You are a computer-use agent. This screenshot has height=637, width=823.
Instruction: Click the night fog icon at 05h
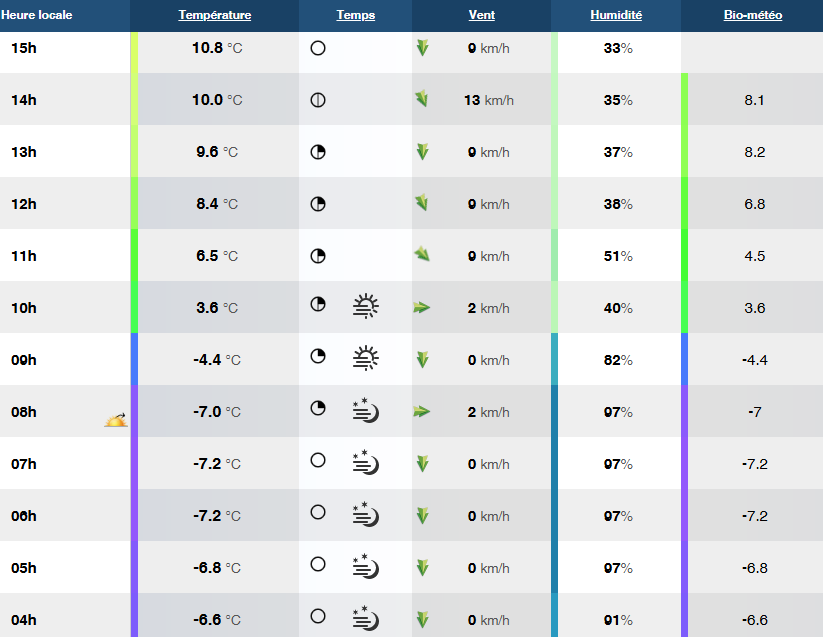tap(366, 567)
